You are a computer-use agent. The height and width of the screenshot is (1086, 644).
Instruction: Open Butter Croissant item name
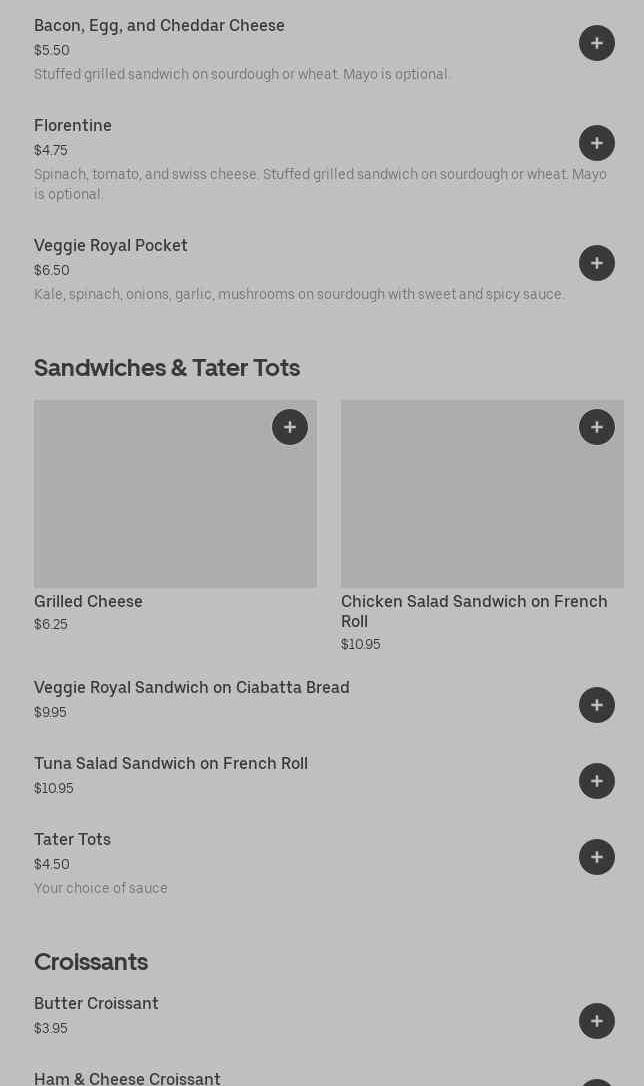click(96, 1004)
